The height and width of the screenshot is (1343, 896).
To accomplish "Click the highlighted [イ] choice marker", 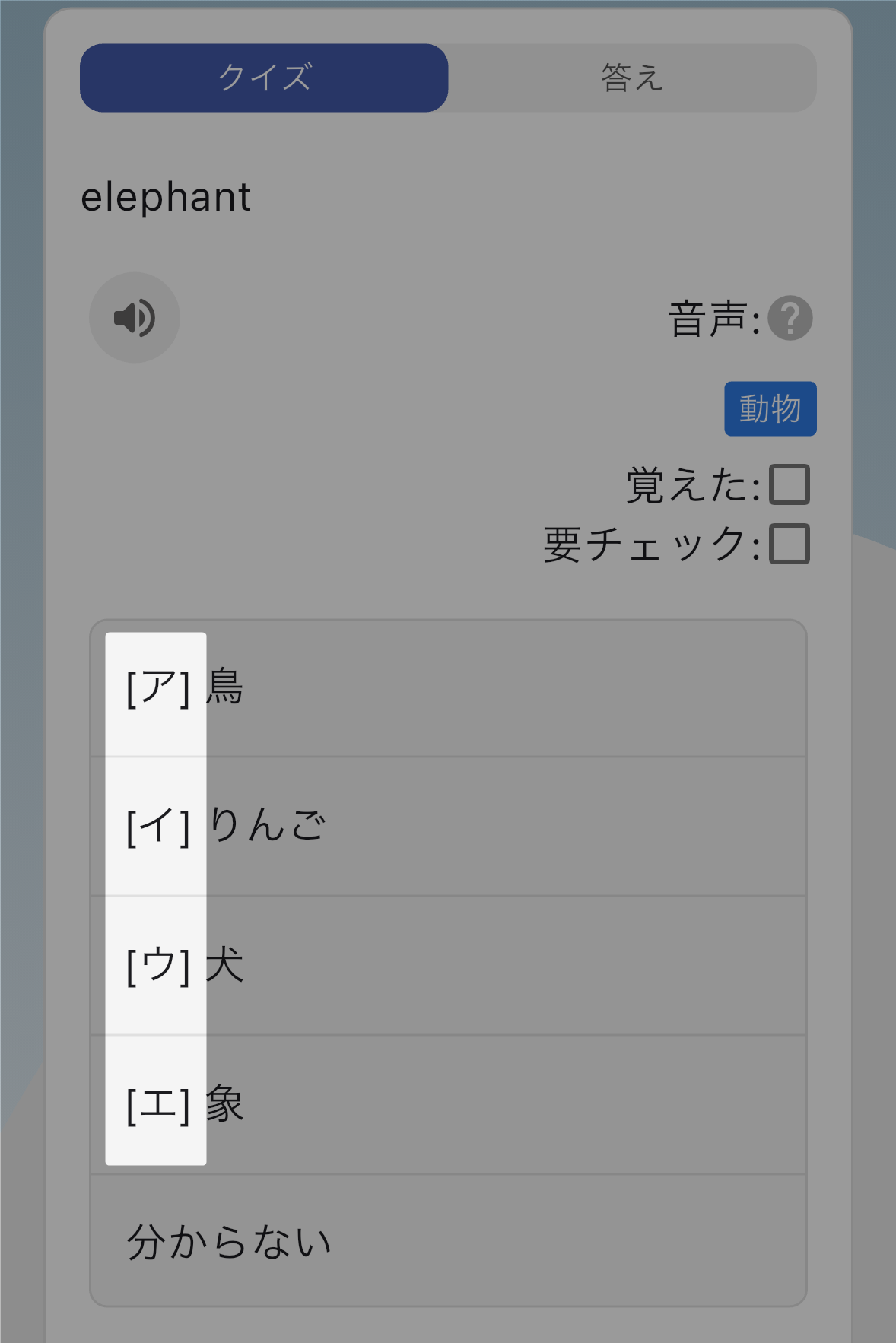I will pos(157,827).
